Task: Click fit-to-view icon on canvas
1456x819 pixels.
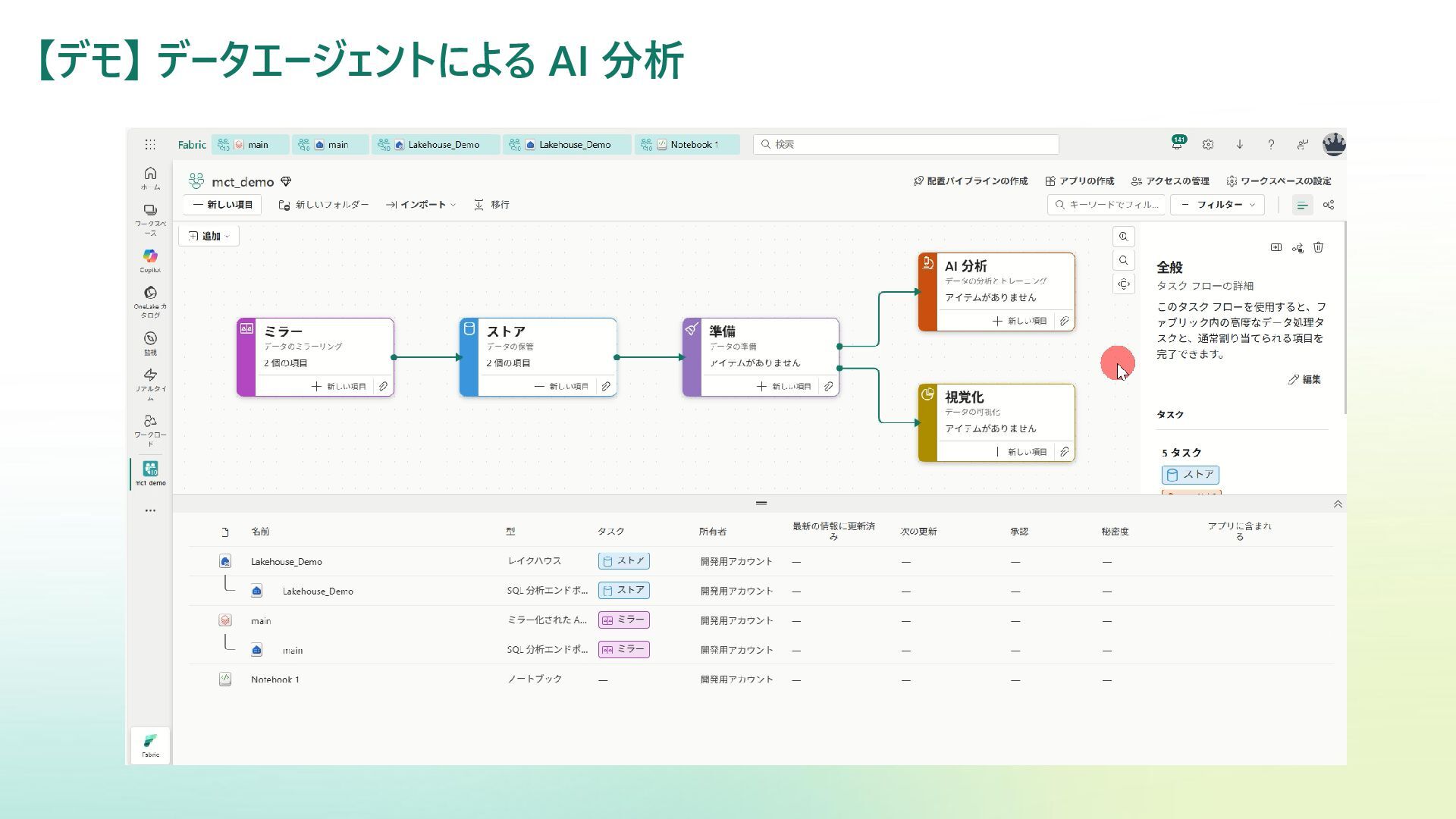Action: click(1123, 284)
